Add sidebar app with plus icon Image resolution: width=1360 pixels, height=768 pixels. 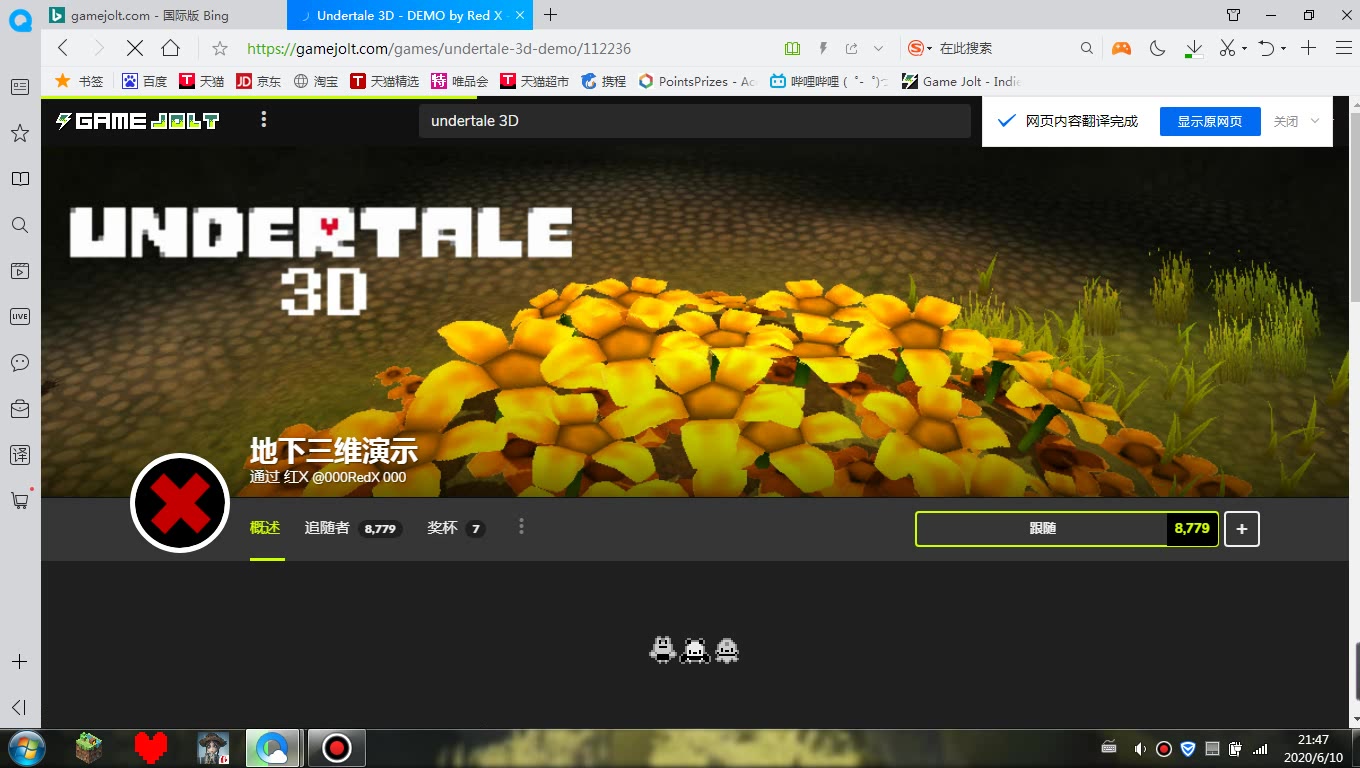point(19,662)
